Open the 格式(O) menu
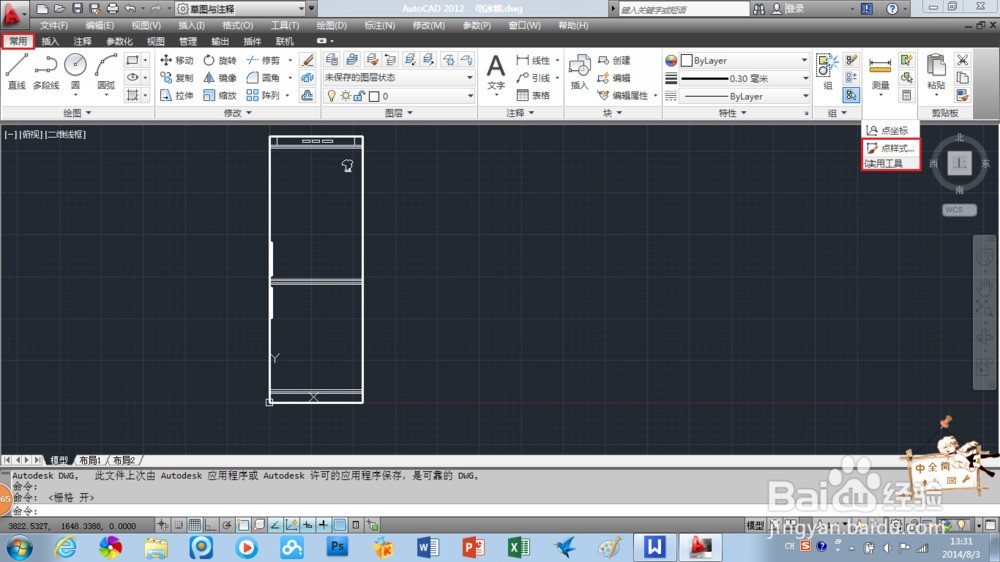1000x562 pixels. click(238, 25)
